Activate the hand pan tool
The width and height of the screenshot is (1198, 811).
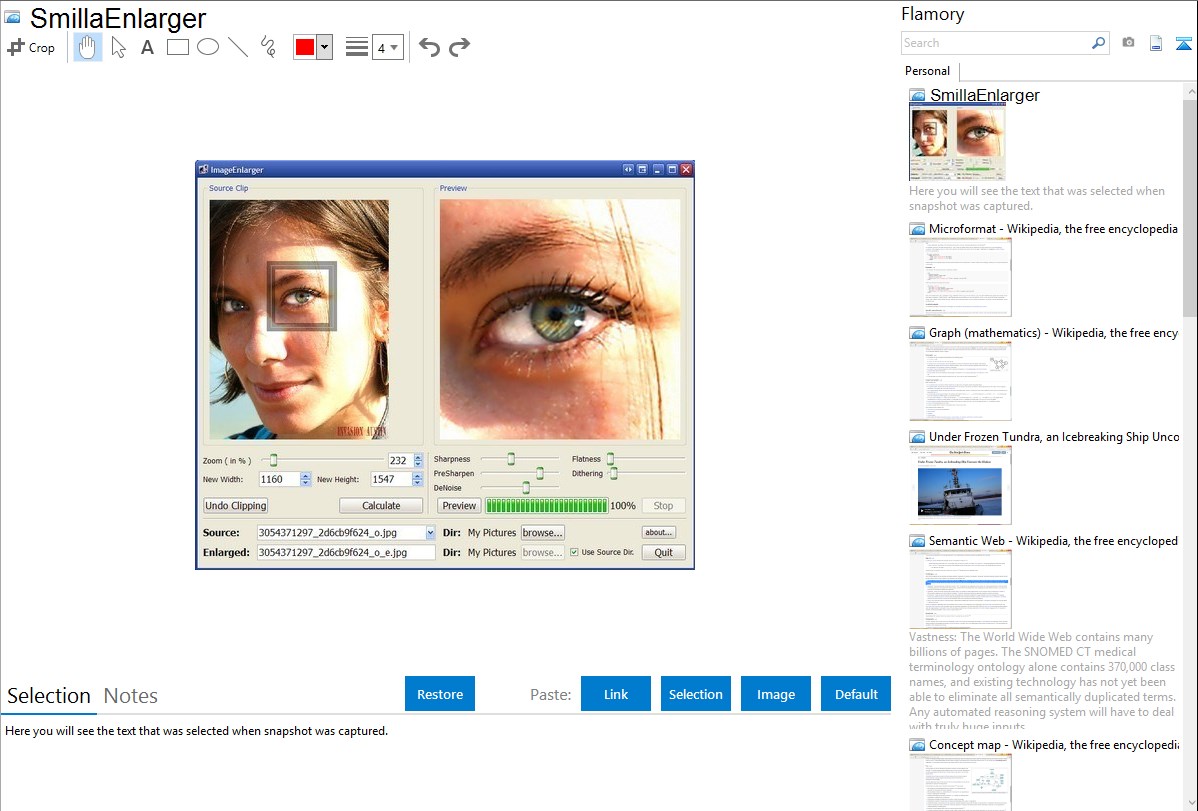coord(88,47)
